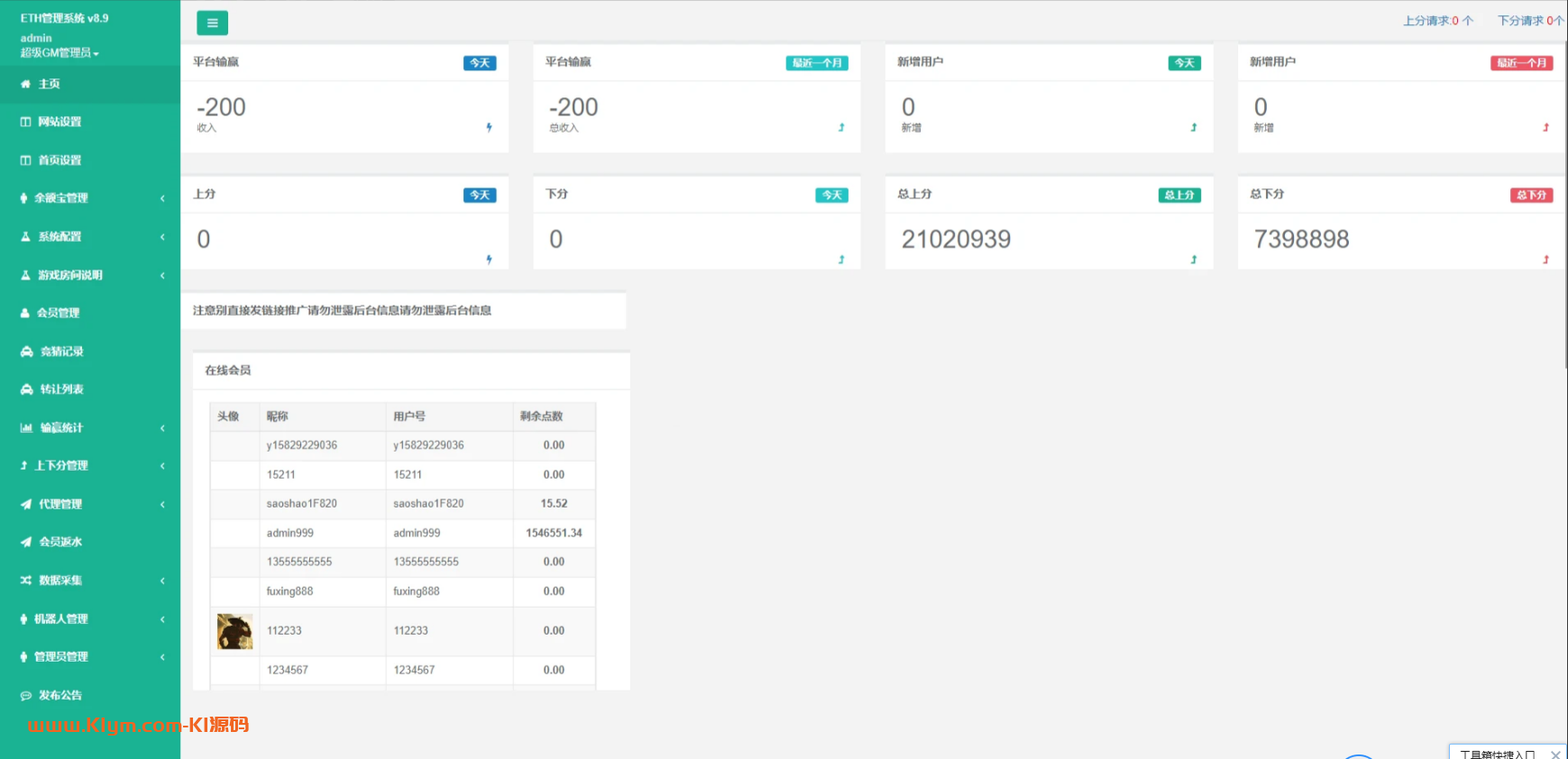Click user number 15211 in the 用户号 column
The height and width of the screenshot is (759, 1568).
click(408, 474)
